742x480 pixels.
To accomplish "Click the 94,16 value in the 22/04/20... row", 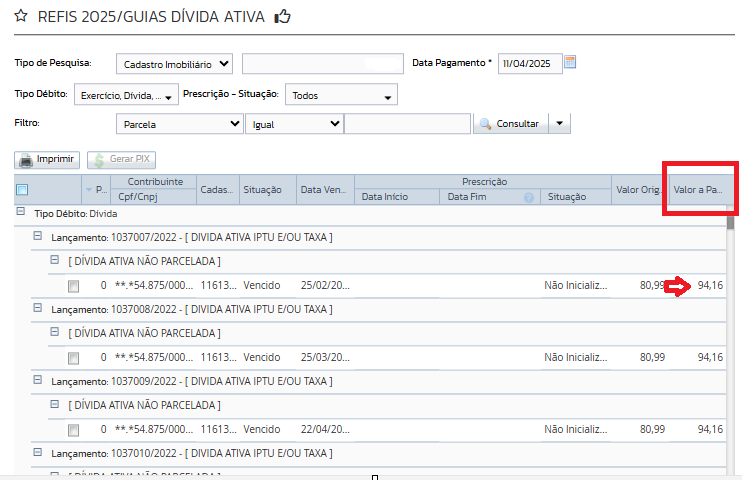I will point(710,429).
